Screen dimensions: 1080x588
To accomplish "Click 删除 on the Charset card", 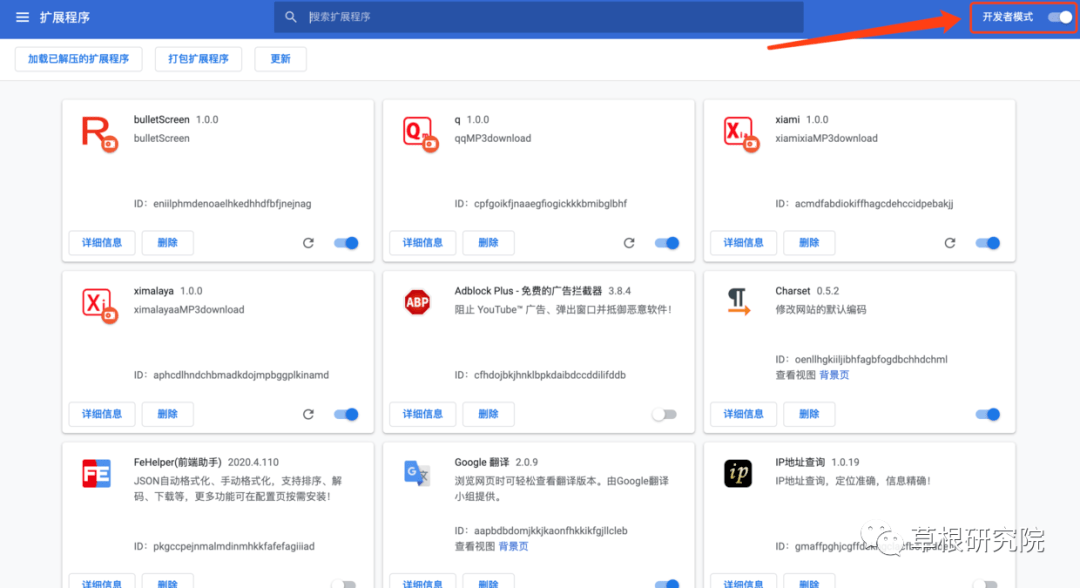I will point(809,414).
